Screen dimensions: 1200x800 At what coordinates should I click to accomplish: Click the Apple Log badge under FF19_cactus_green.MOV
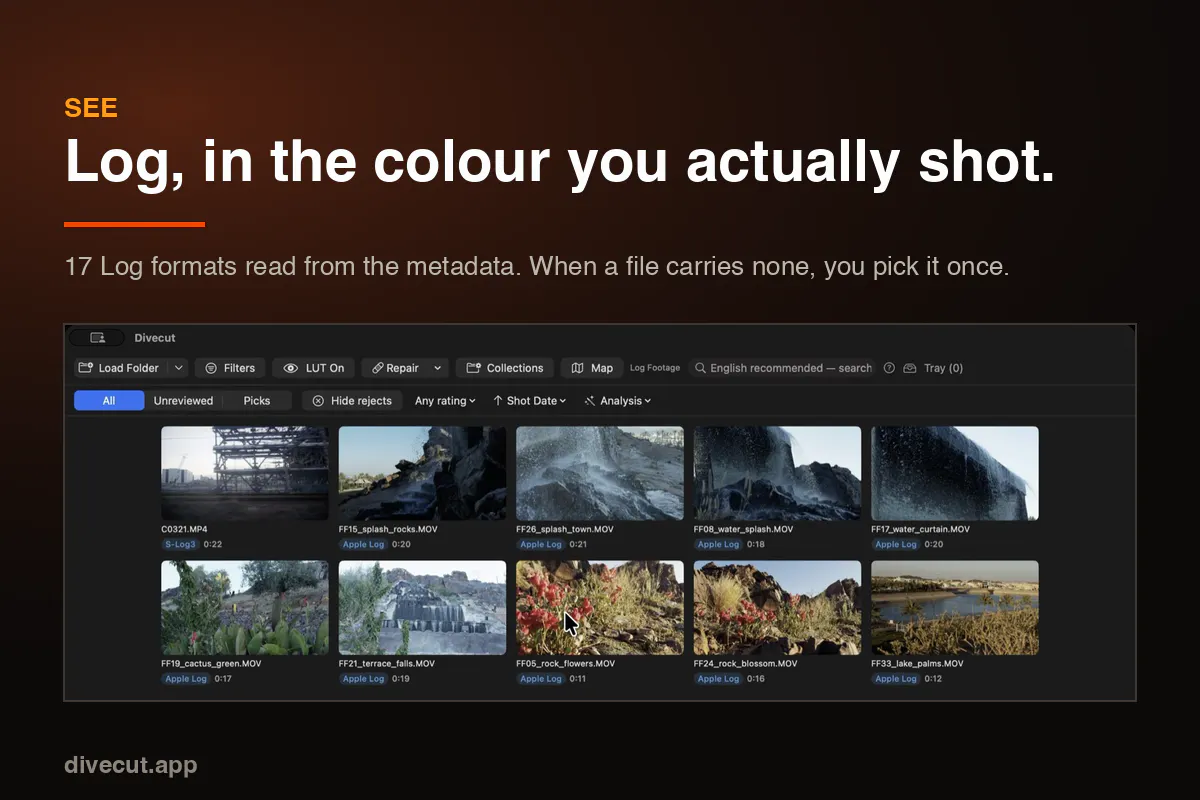(186, 678)
